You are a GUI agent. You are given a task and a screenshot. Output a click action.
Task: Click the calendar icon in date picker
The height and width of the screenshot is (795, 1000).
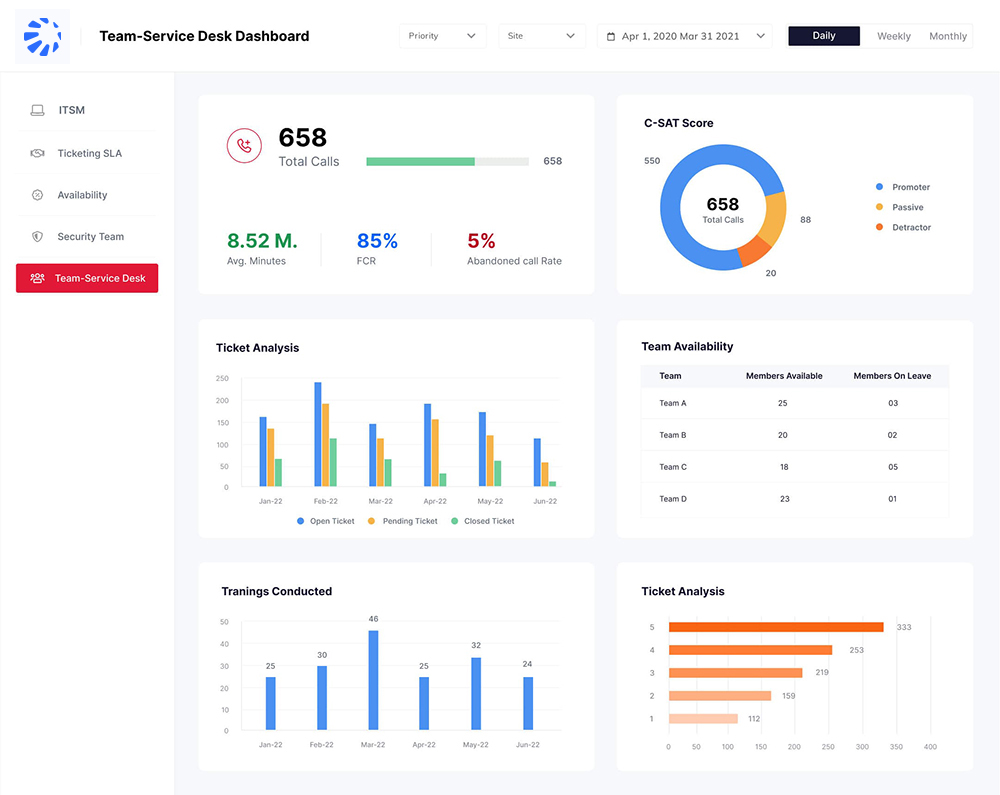coord(611,36)
